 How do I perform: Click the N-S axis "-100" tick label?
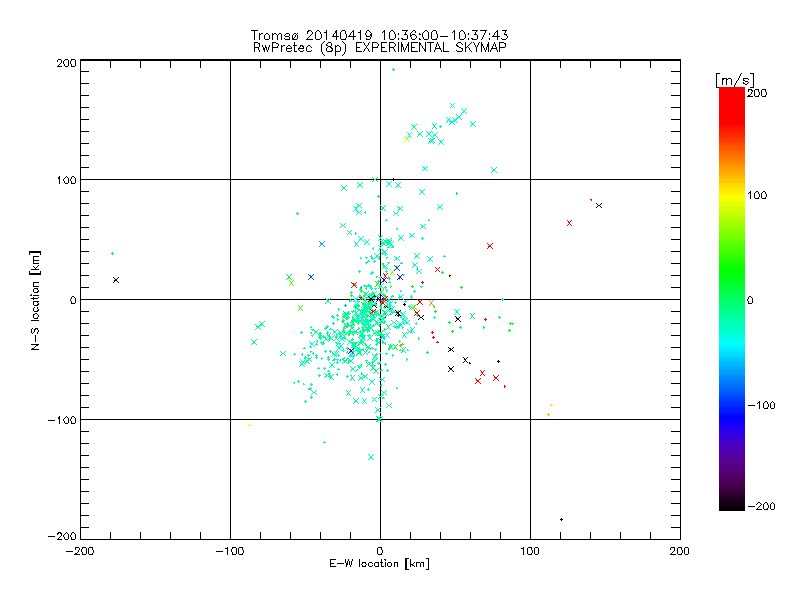tap(62, 420)
